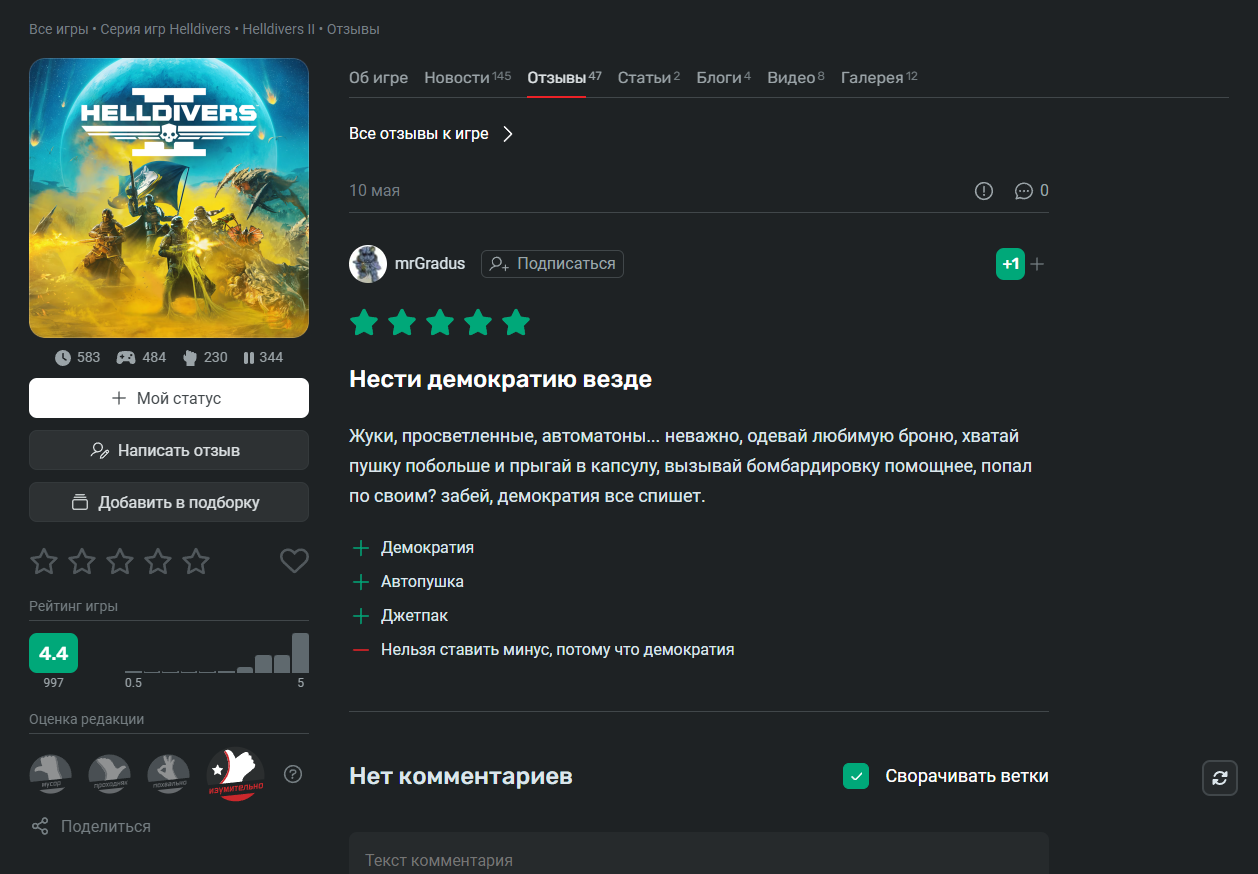Click the question mark help icon
The image size is (1258, 874).
point(293,774)
